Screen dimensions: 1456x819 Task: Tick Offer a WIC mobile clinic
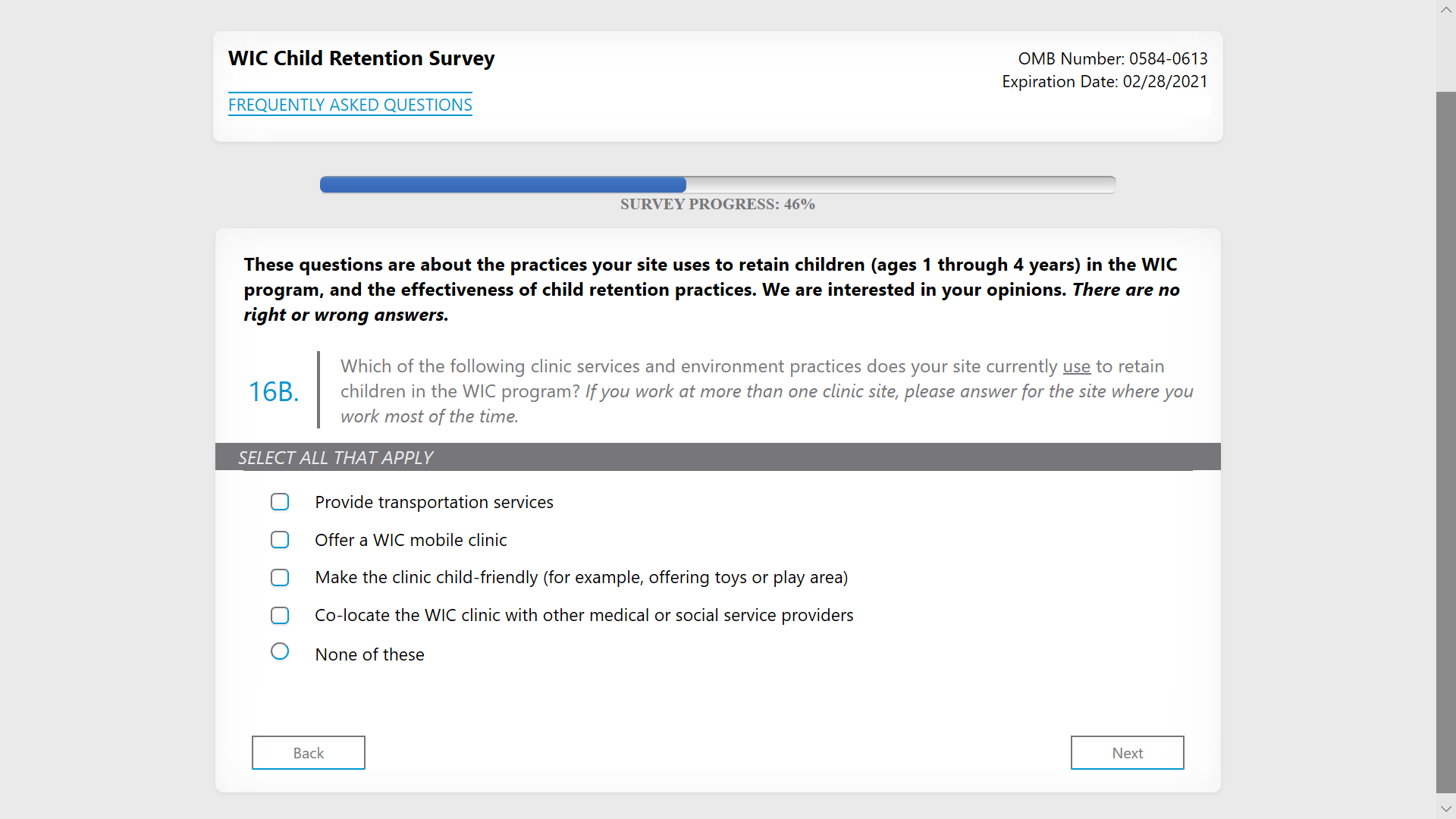click(280, 540)
